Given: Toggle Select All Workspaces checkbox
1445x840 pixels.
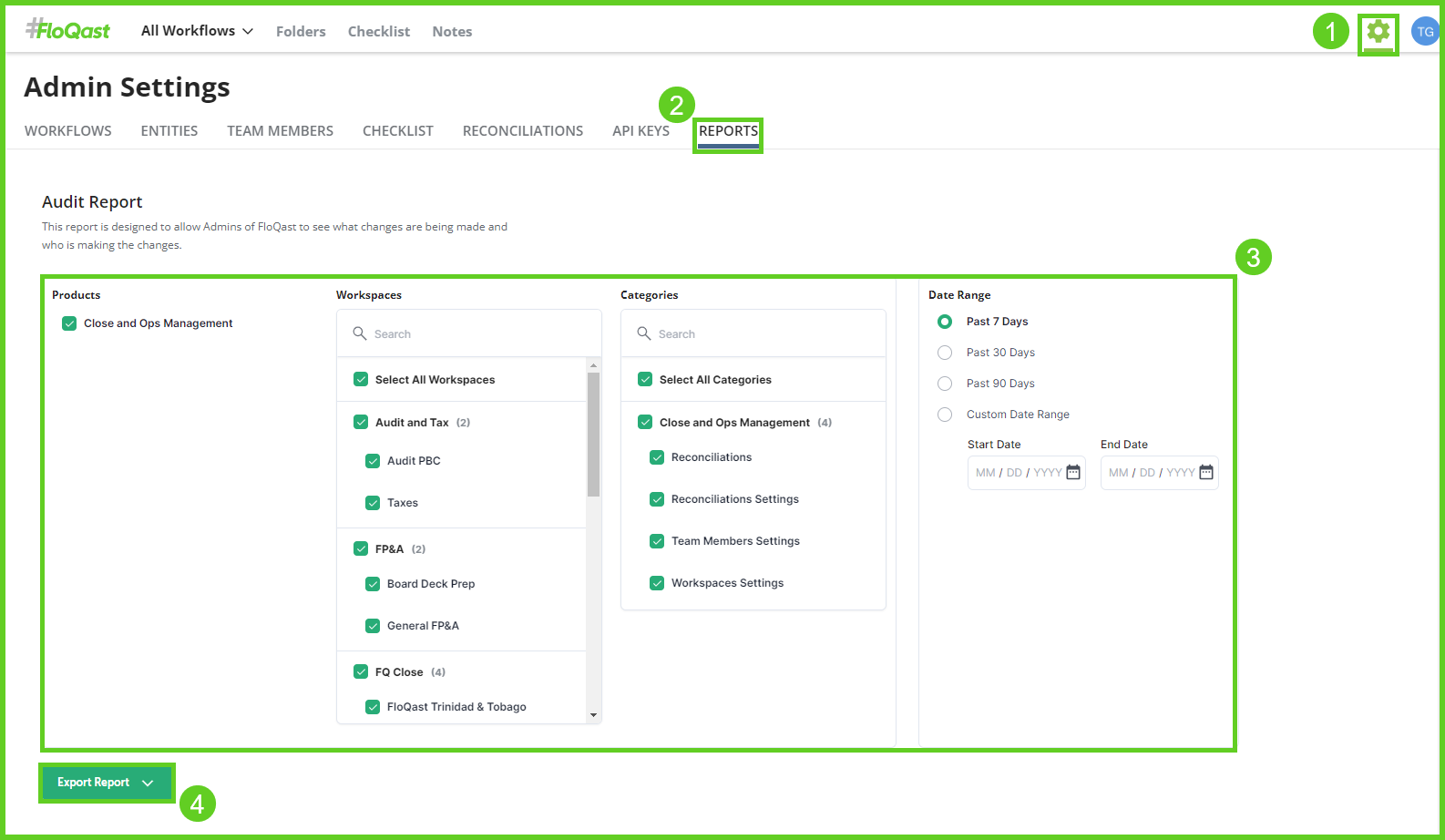Looking at the screenshot, I should click(361, 379).
